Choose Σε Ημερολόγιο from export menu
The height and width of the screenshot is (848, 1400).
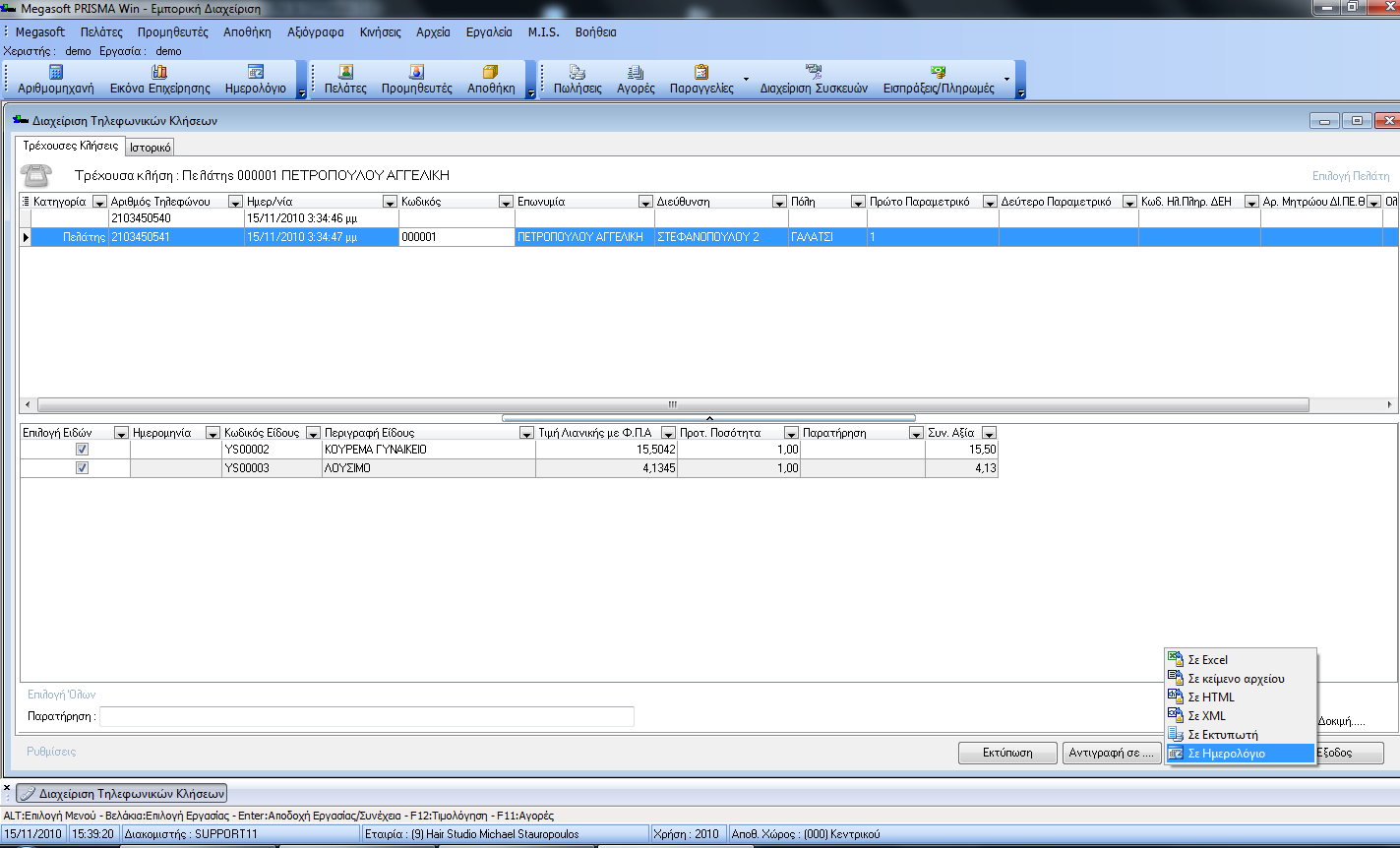(1240, 753)
